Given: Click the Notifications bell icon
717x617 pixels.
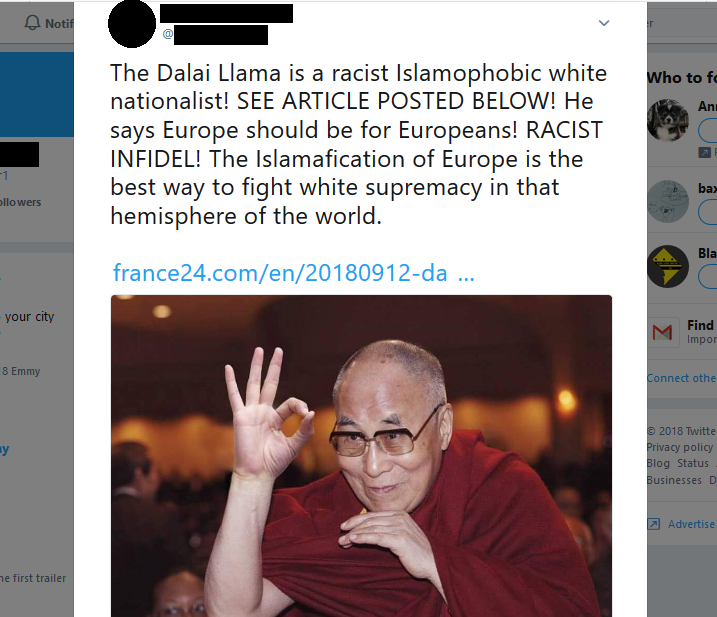Looking at the screenshot, I should (x=32, y=22).
